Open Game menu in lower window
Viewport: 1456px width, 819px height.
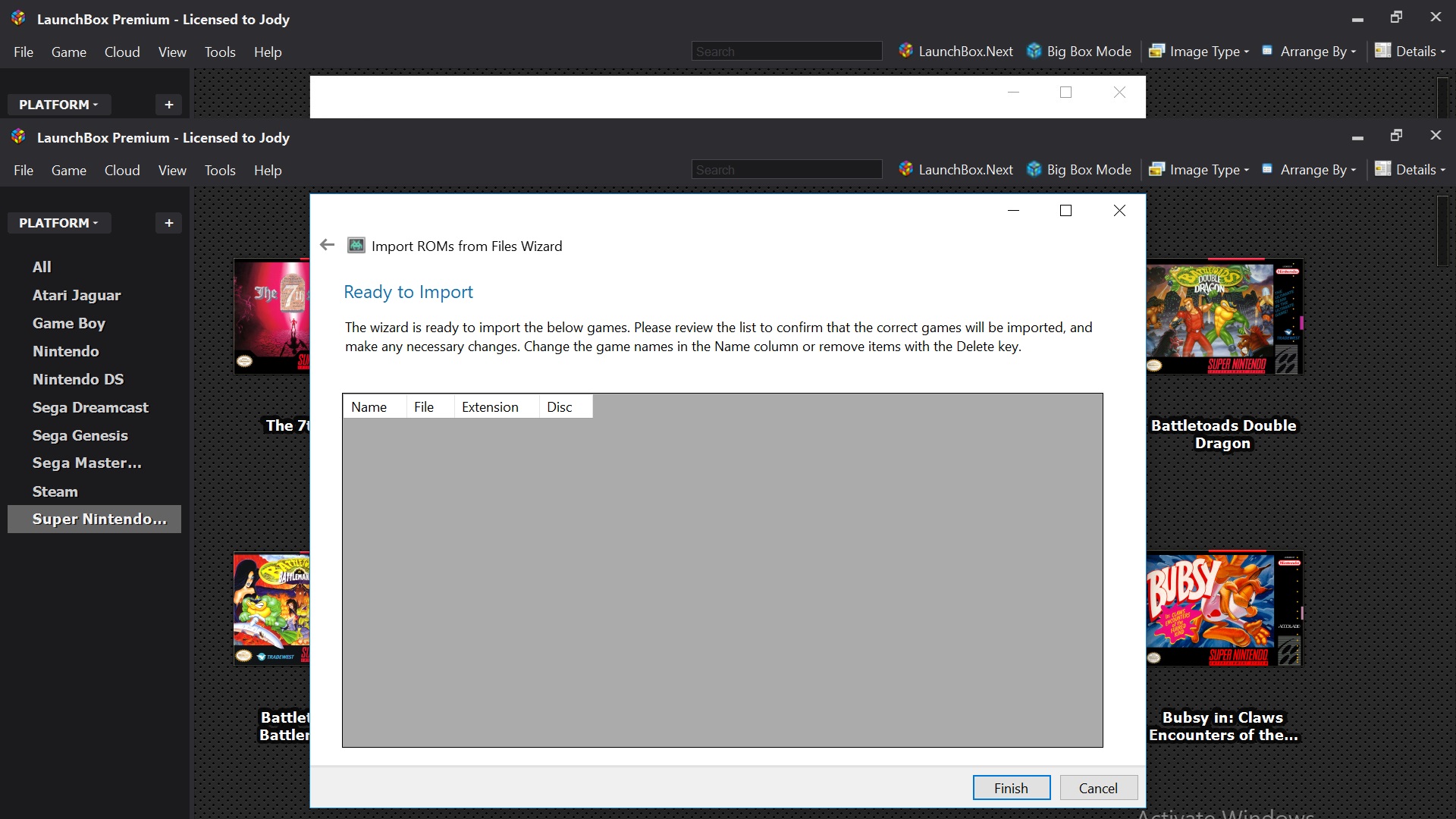click(x=69, y=171)
